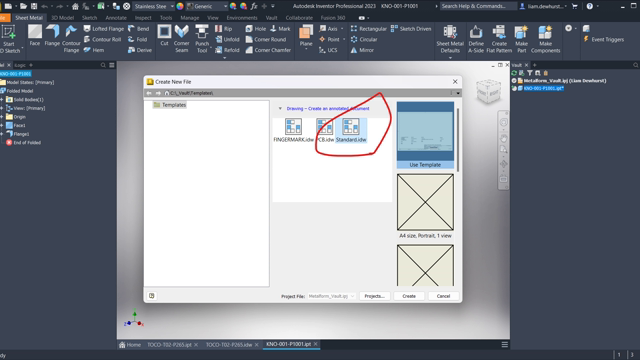Select the Unfold tool
The image size is (640, 360).
coord(227,39)
